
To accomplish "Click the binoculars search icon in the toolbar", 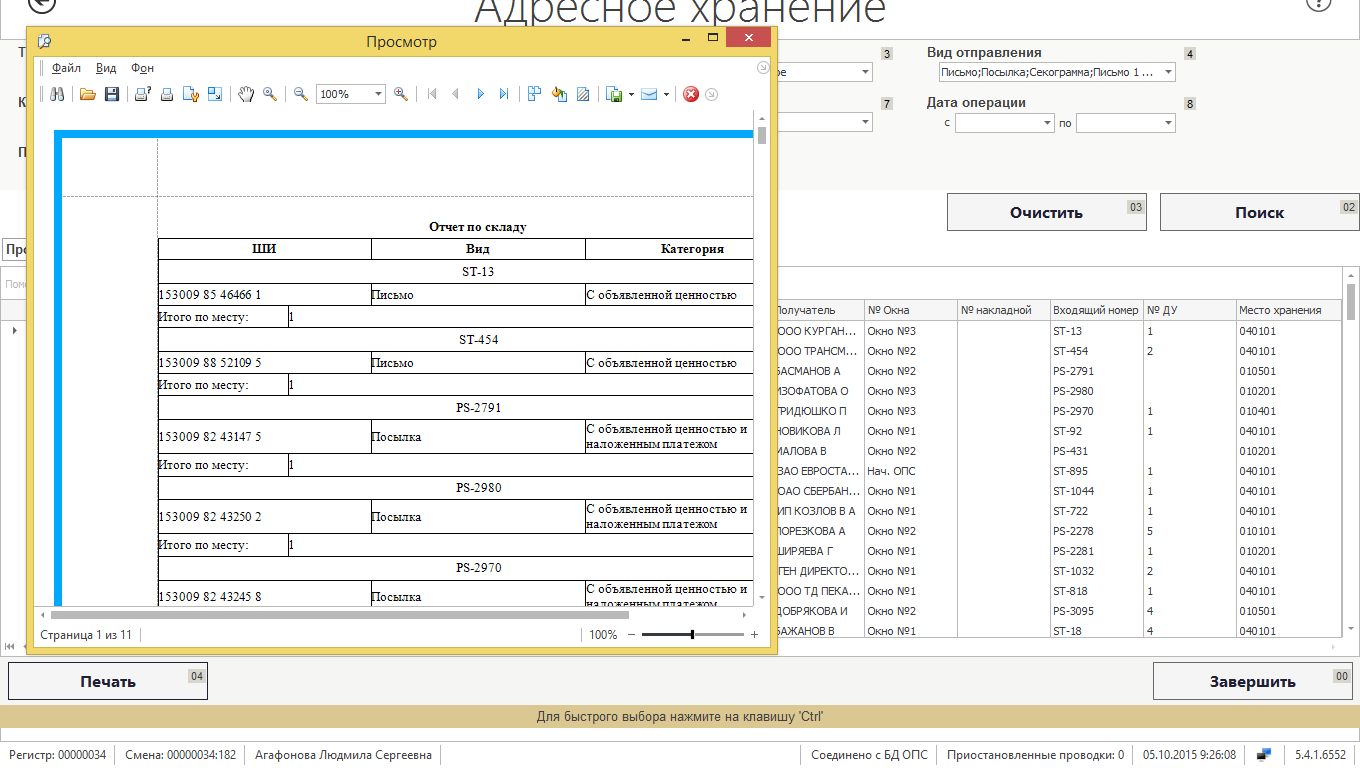I will click(57, 94).
